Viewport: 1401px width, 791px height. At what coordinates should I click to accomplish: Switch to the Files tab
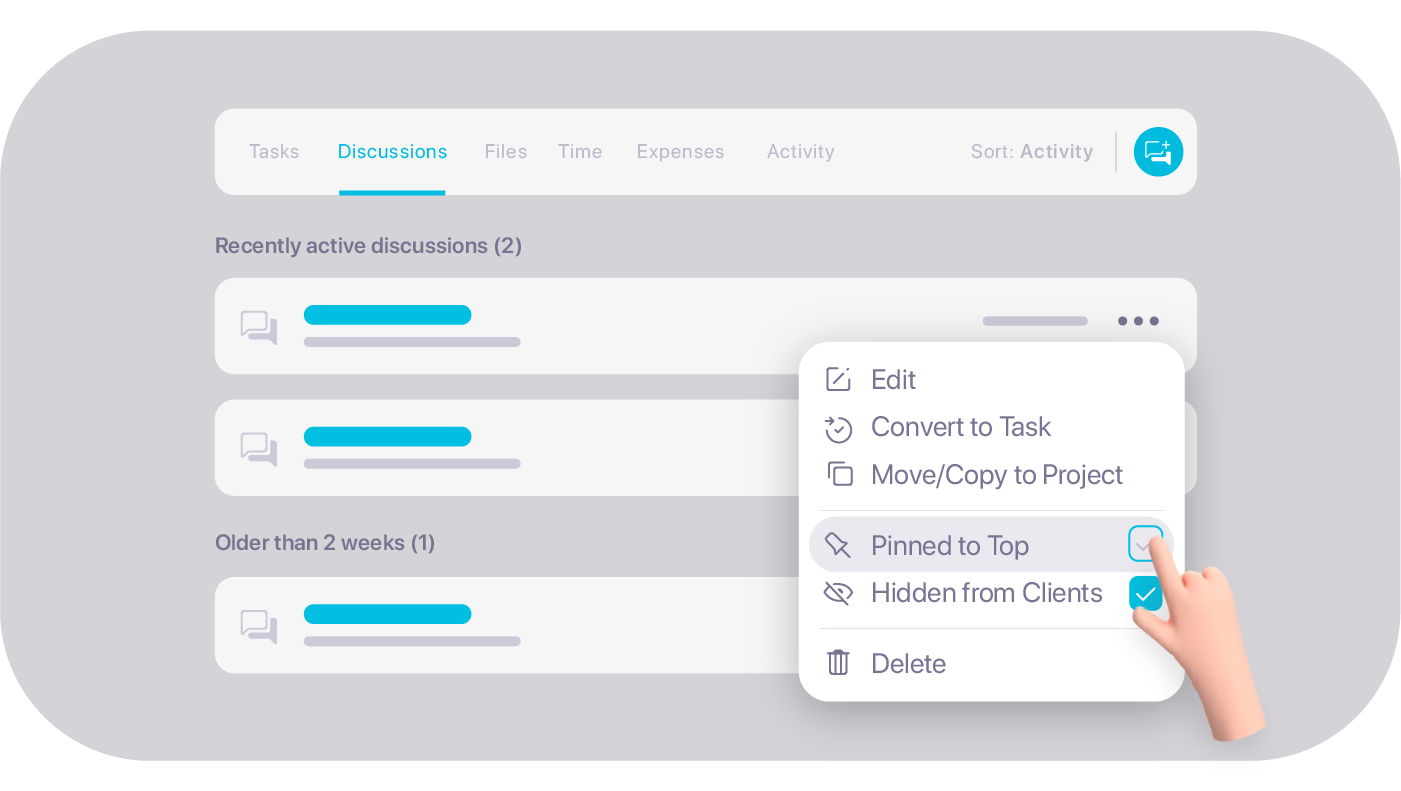coord(506,152)
